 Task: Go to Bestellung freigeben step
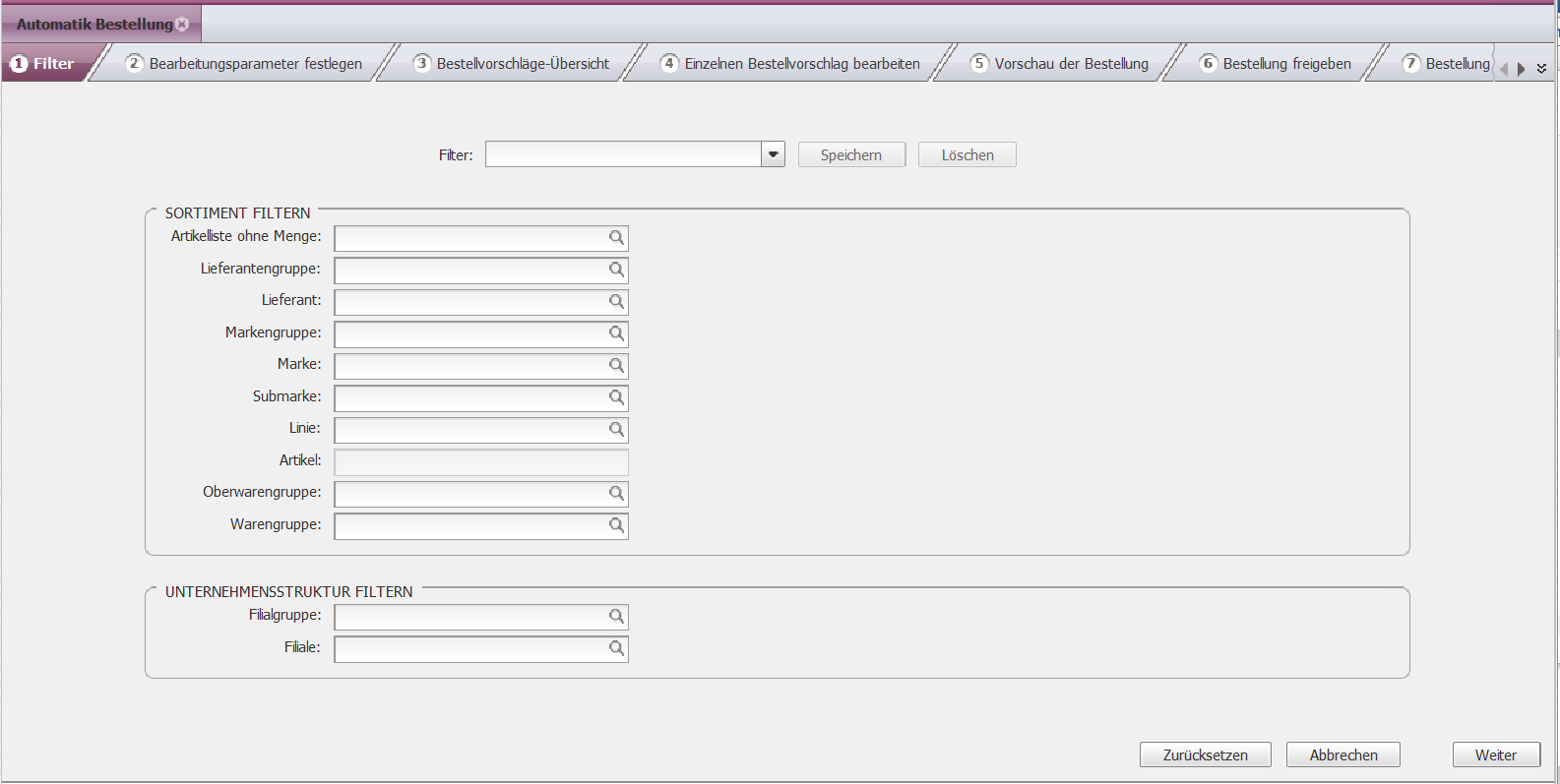[x=1276, y=63]
